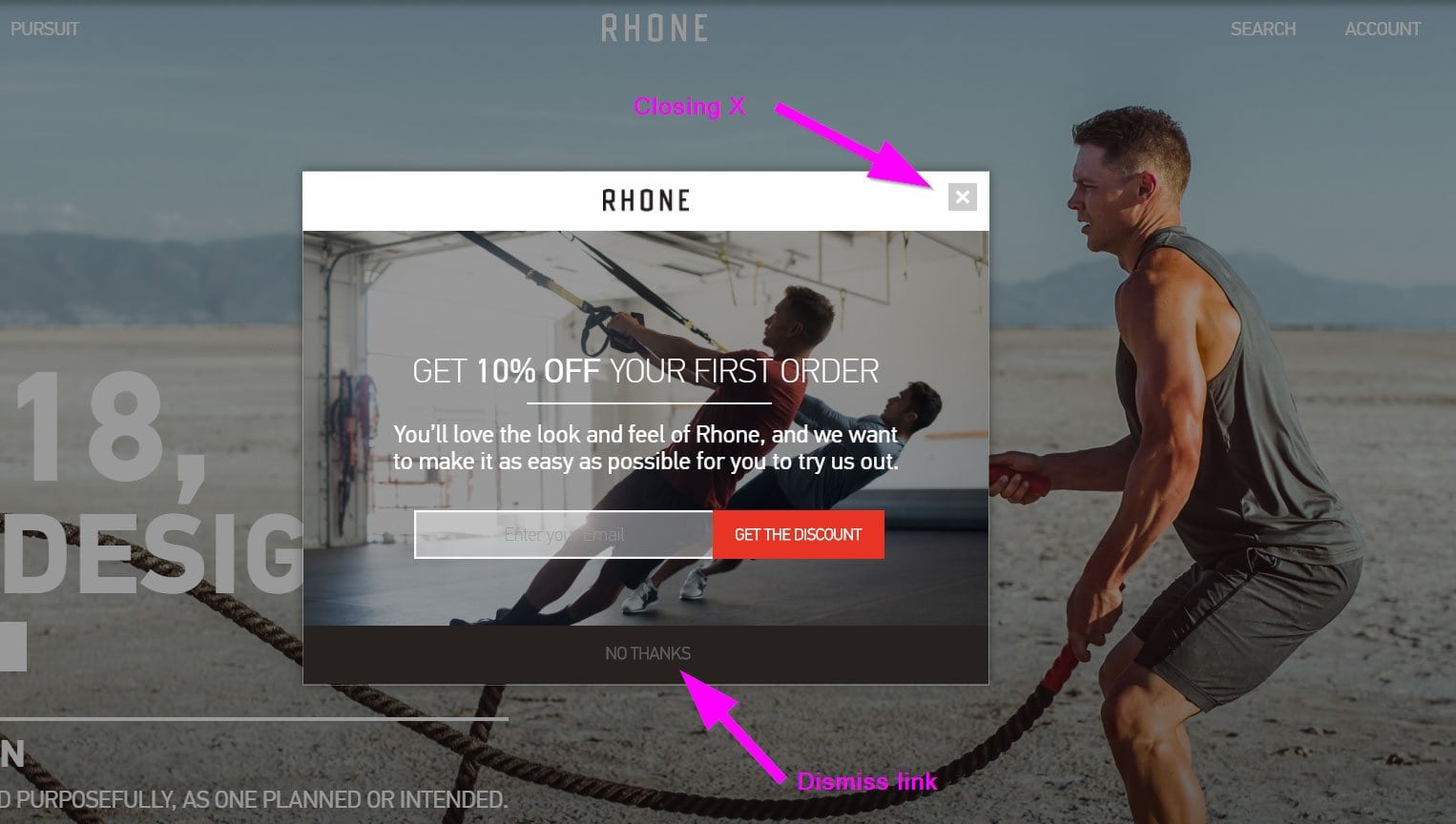Click the pink 'Closing X' annotation label

(690, 106)
